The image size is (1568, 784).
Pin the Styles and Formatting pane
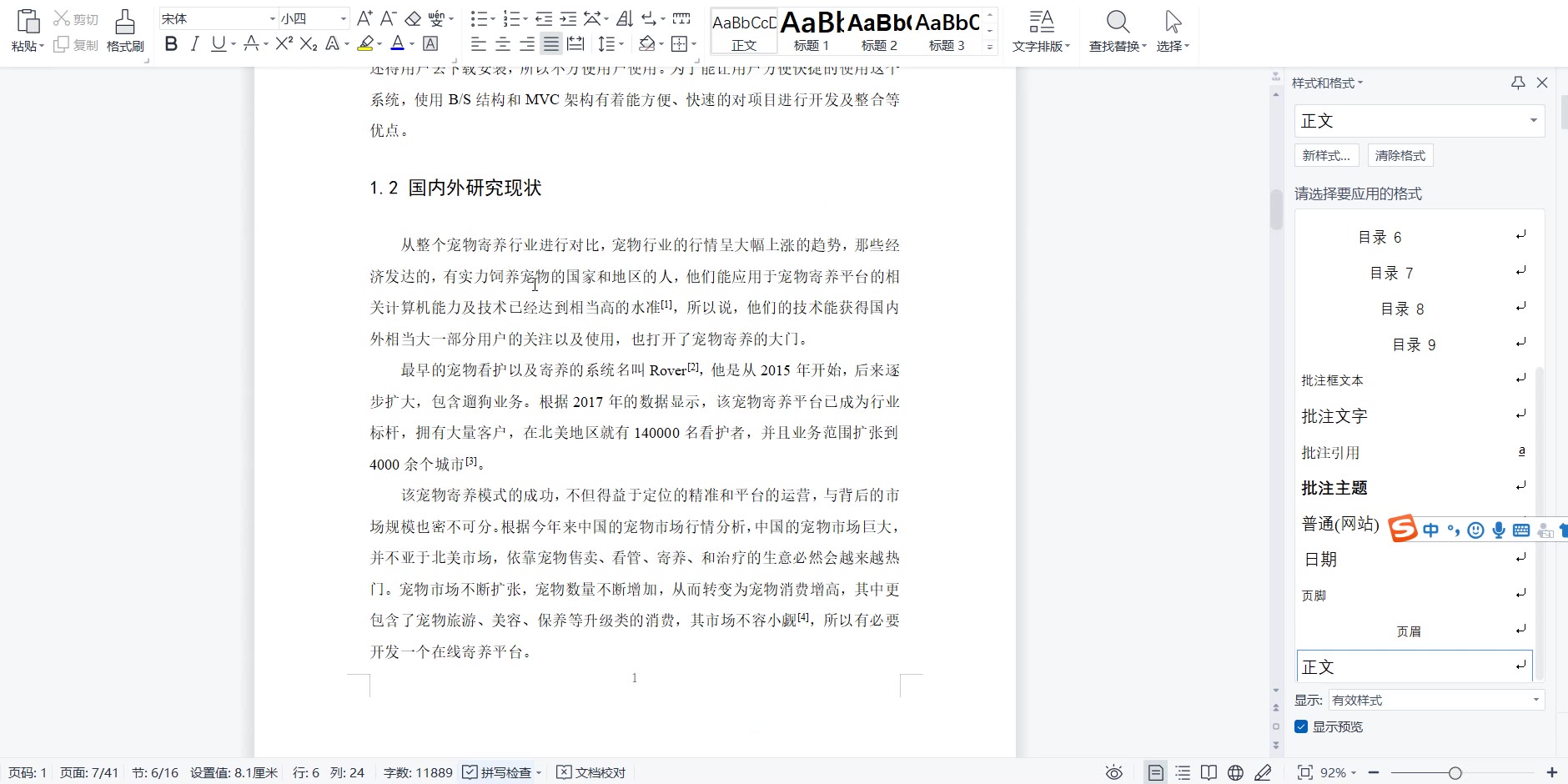pos(1518,83)
